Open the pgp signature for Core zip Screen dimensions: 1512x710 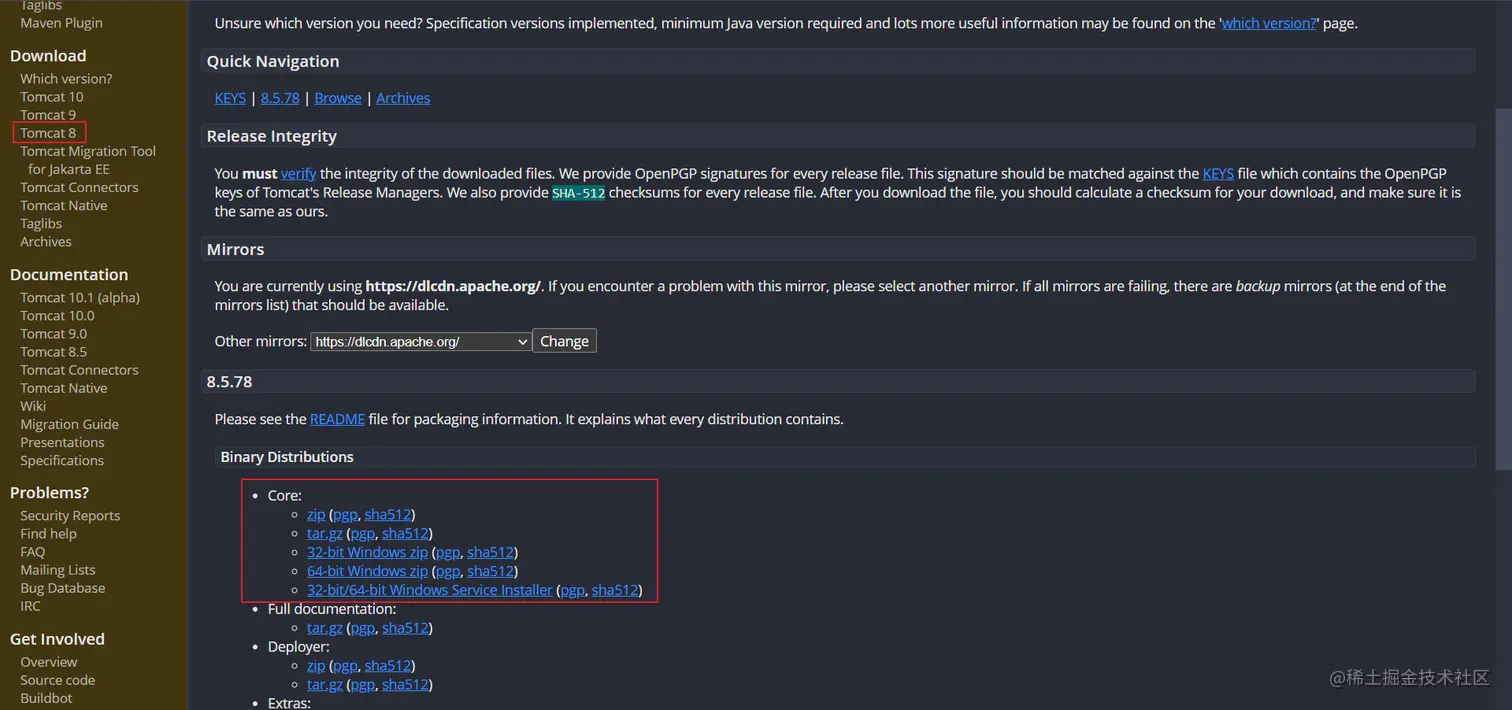coord(345,514)
